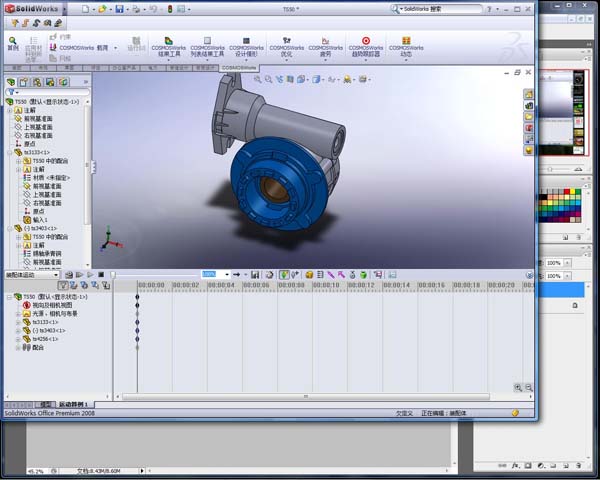Click timeline Zoom Out magnifier icon
This screenshot has width=600, height=480.
pos(528,387)
